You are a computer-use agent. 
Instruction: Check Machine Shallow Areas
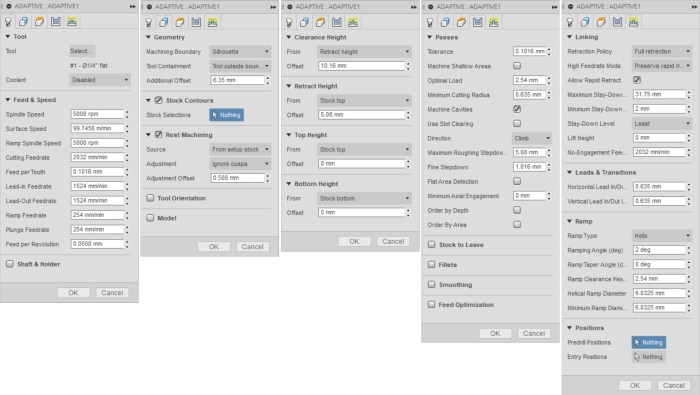coord(517,66)
